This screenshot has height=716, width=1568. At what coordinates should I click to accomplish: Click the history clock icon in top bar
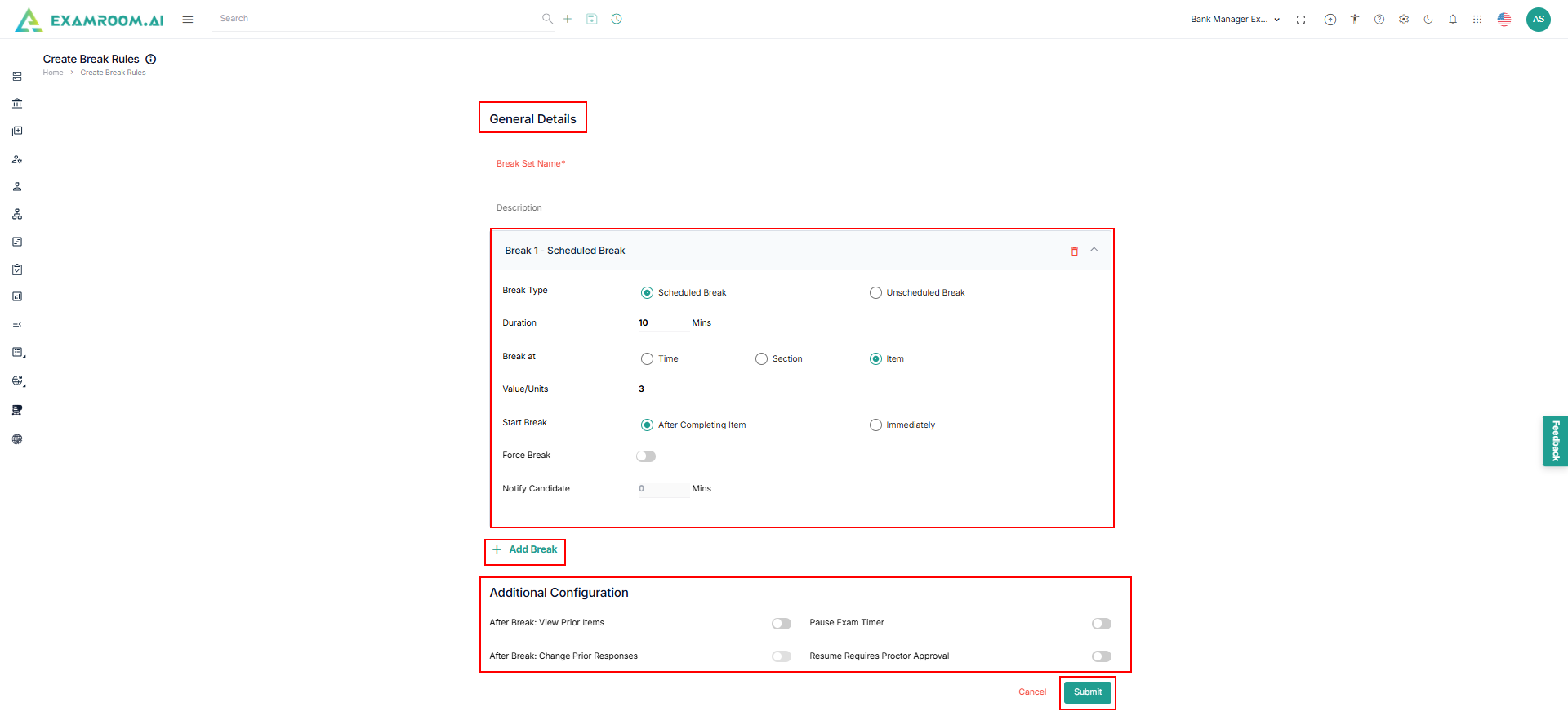pos(617,19)
